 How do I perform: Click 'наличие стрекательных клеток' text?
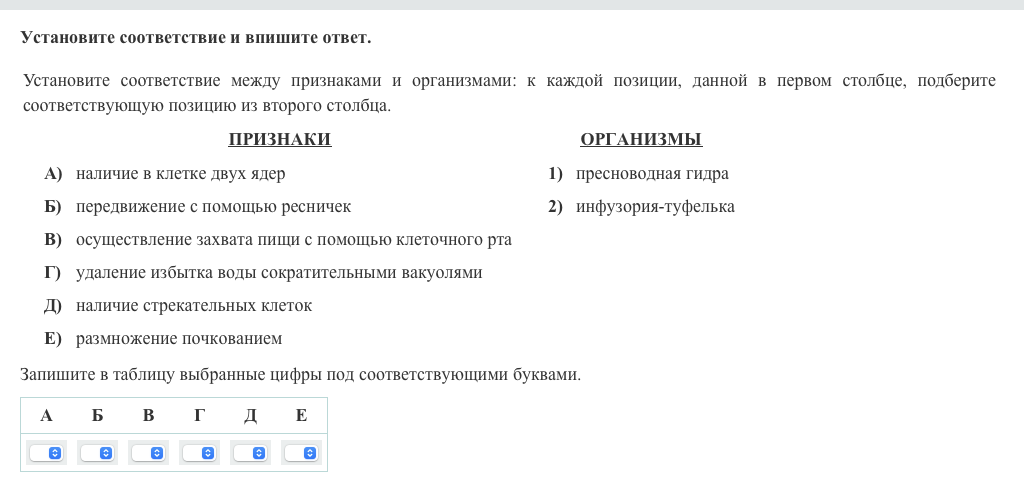[x=194, y=306]
